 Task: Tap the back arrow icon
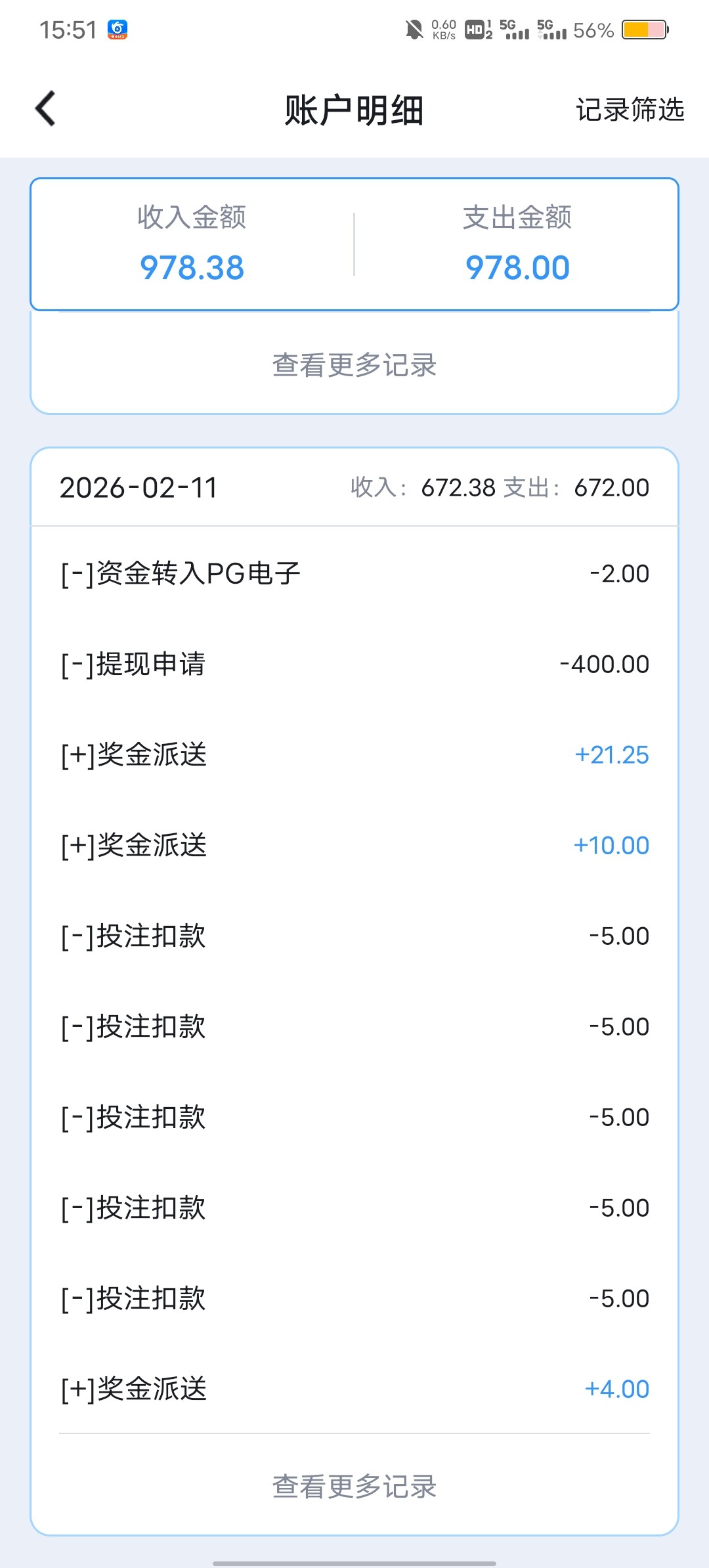coord(45,108)
